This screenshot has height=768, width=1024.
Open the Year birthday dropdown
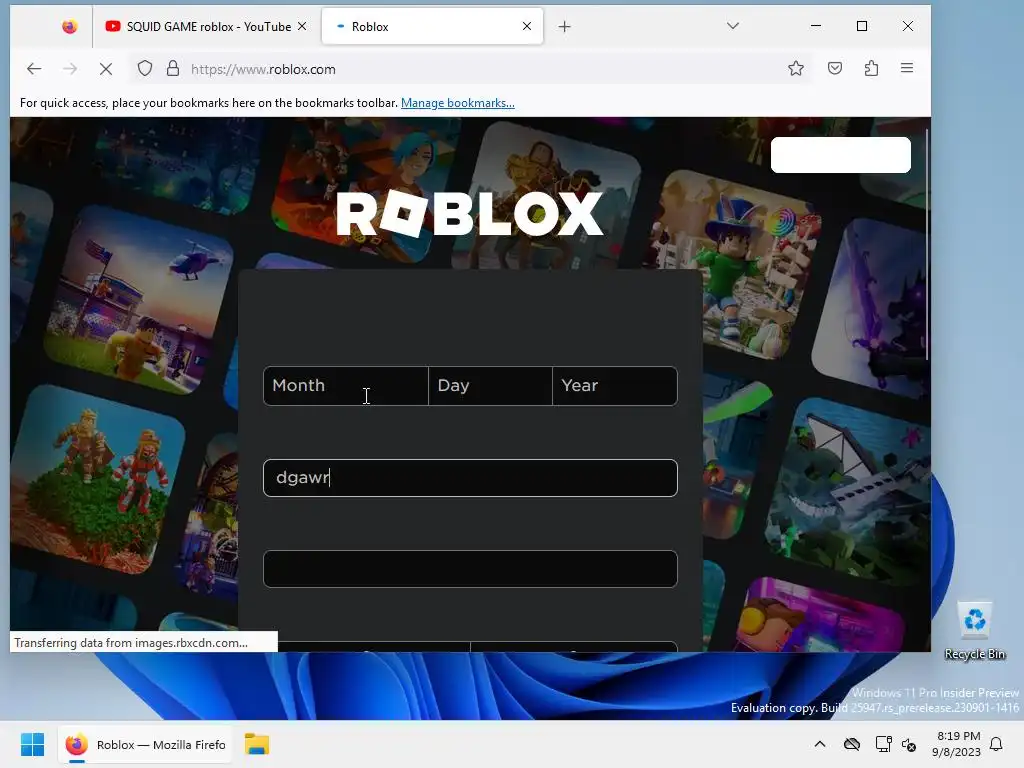click(615, 385)
